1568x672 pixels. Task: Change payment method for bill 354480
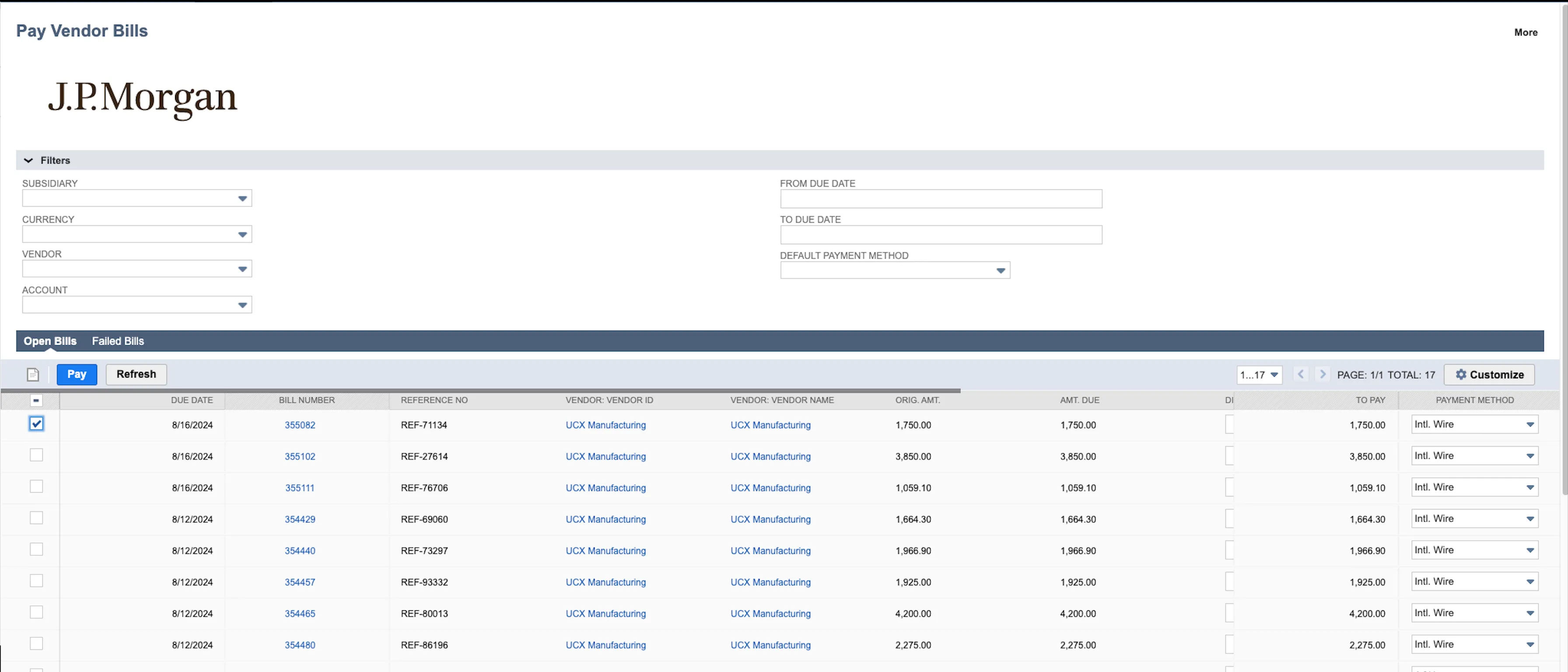tap(1474, 644)
